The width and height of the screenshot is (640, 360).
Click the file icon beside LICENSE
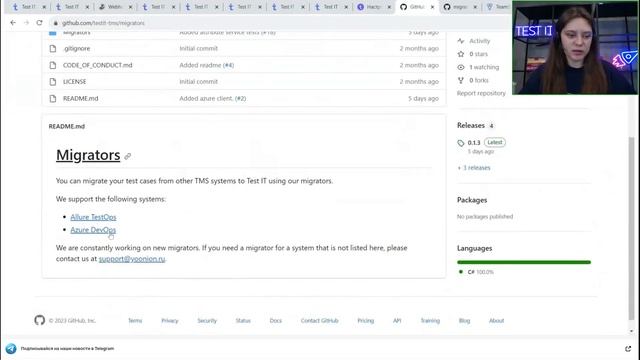pos(53,82)
